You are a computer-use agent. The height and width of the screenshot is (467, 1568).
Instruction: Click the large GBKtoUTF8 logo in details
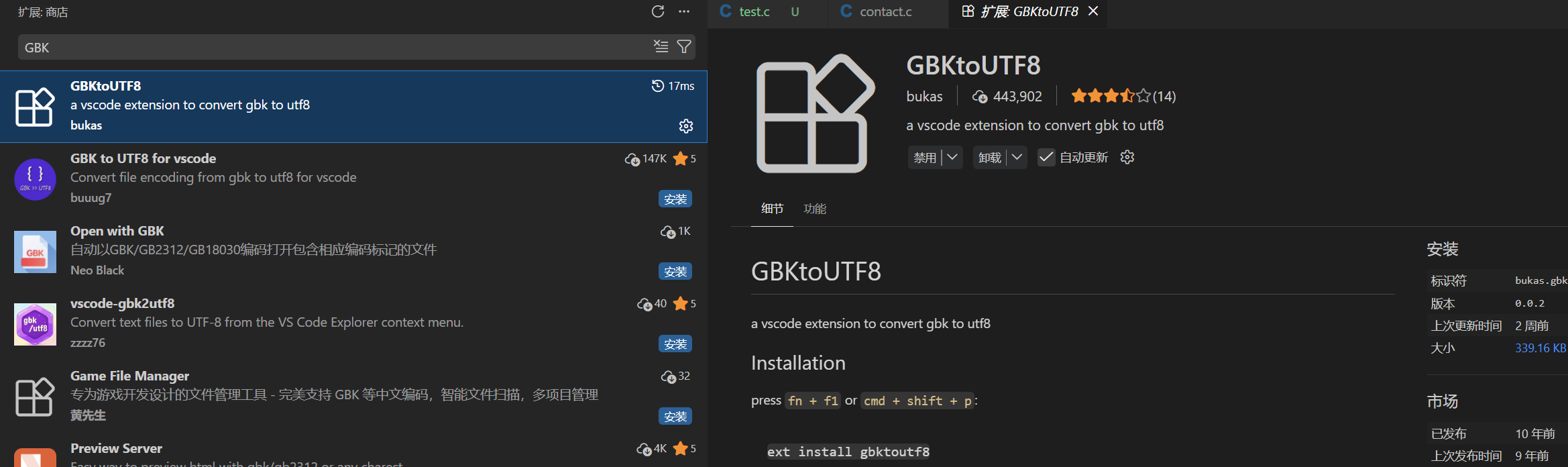tap(816, 113)
